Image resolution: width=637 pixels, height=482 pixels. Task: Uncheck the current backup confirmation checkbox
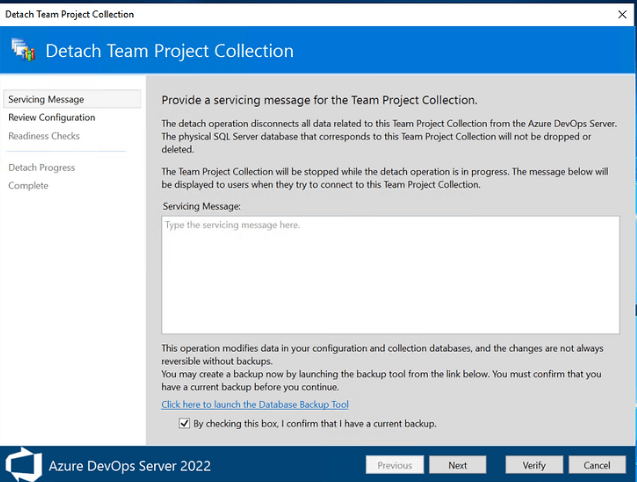click(184, 423)
